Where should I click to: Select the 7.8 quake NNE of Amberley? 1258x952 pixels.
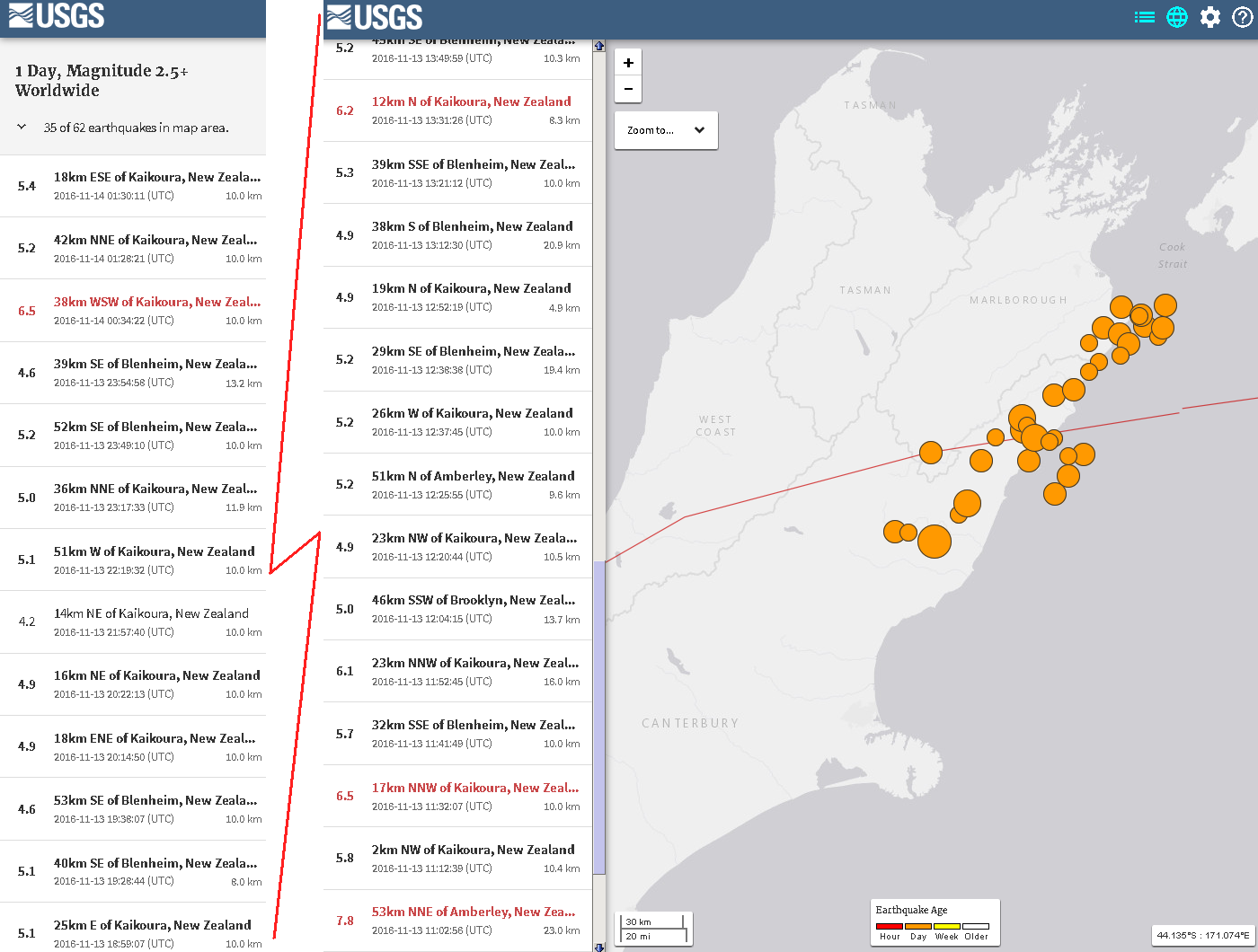click(x=457, y=921)
